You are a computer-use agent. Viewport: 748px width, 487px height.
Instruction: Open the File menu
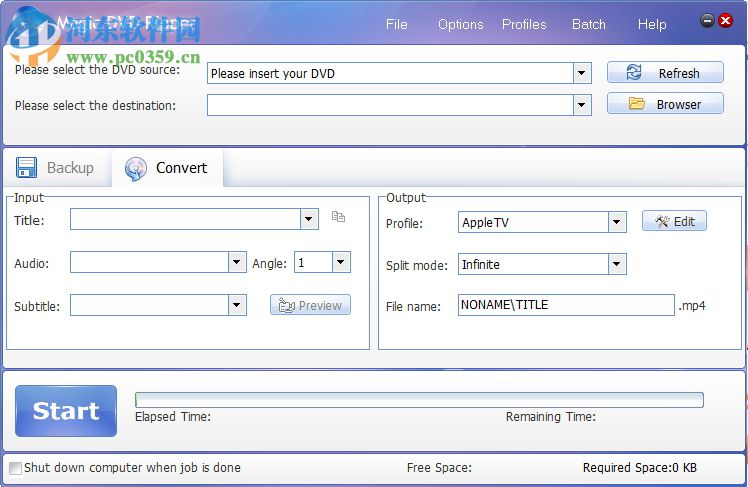pyautogui.click(x=396, y=24)
